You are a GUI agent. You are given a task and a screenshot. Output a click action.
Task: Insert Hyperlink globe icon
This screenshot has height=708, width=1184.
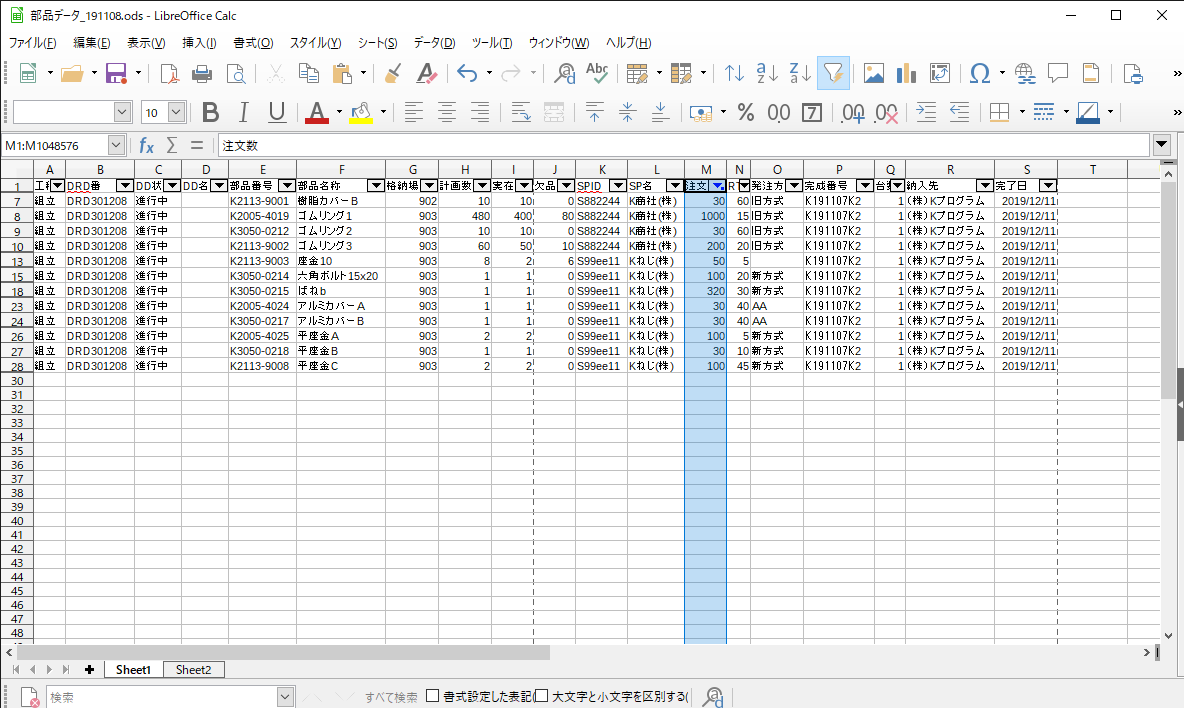coord(1025,73)
